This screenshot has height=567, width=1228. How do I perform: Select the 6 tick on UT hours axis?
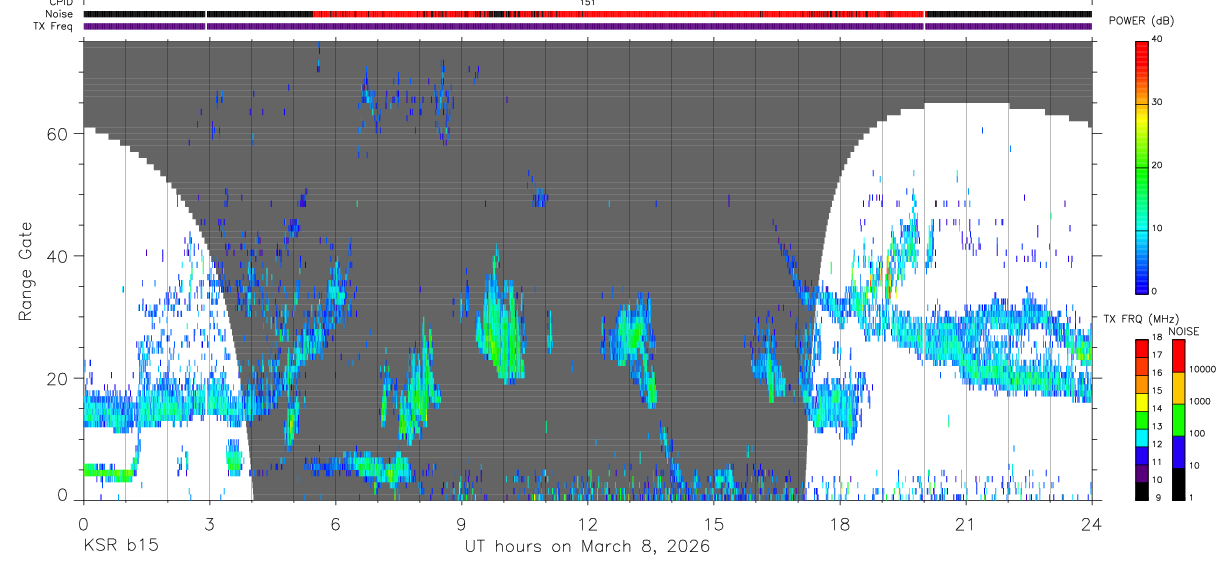[335, 523]
